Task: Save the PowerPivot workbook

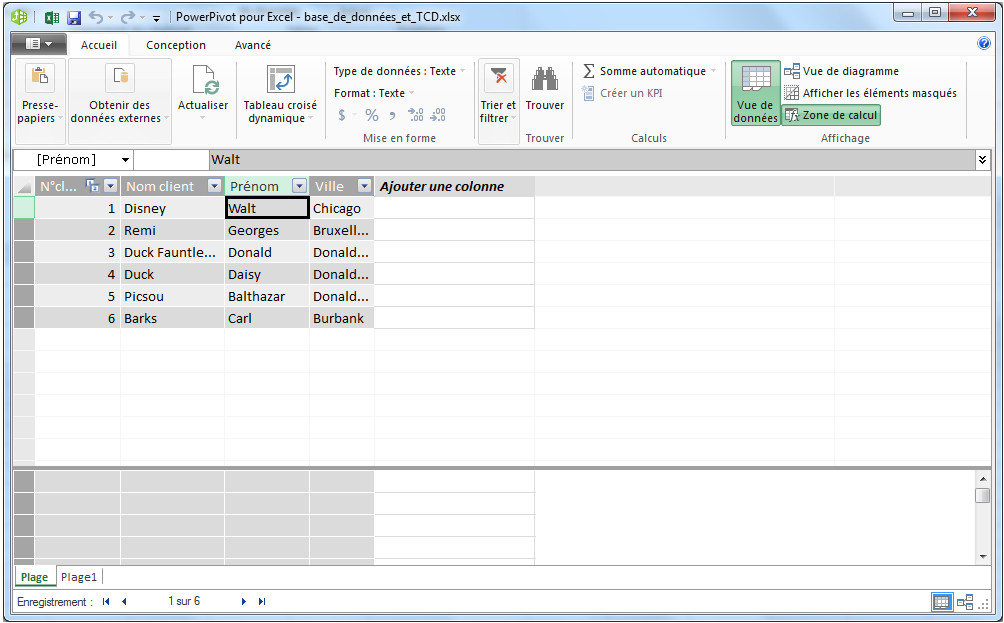Action: point(74,17)
